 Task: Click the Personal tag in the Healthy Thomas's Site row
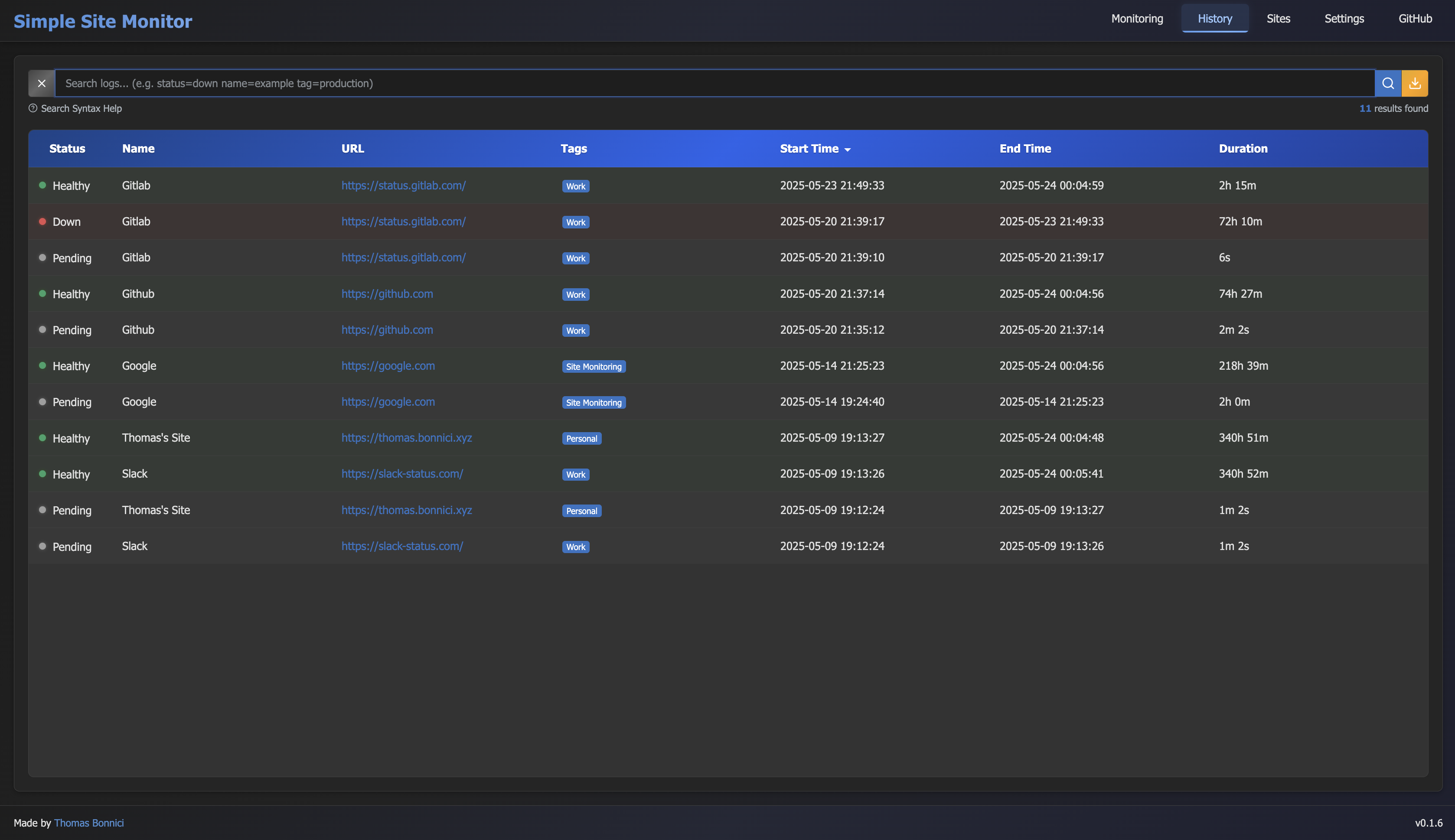[581, 439]
